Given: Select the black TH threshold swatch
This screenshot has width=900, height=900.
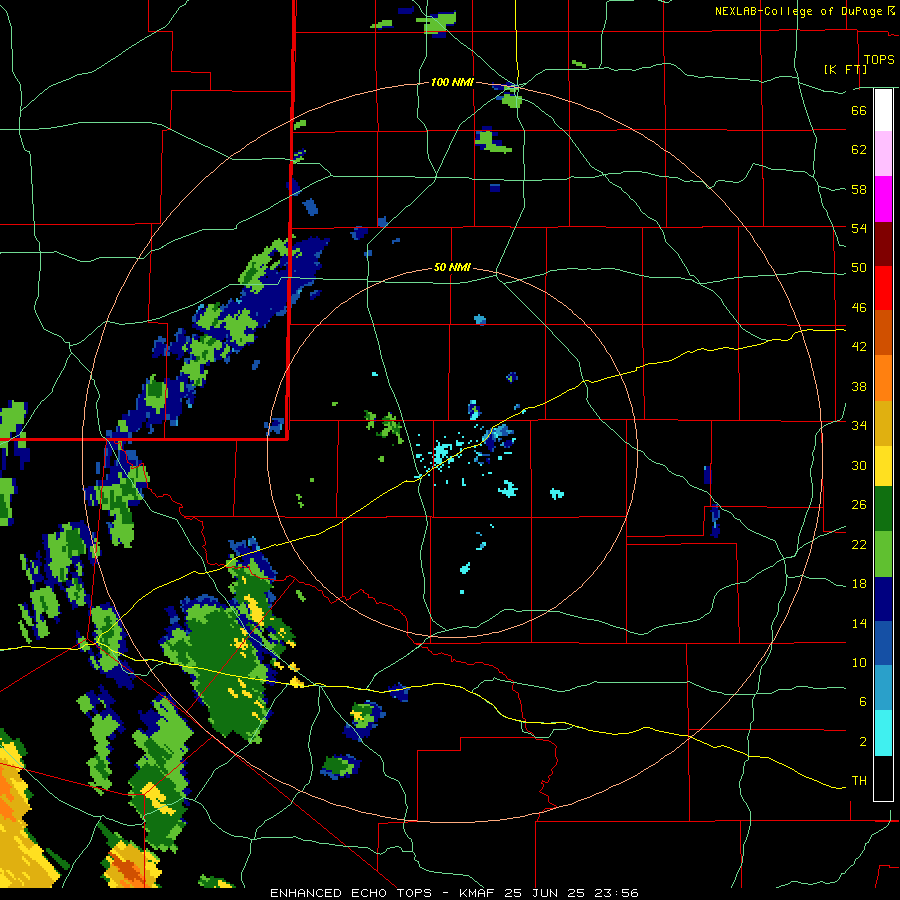Looking at the screenshot, I should [883, 778].
